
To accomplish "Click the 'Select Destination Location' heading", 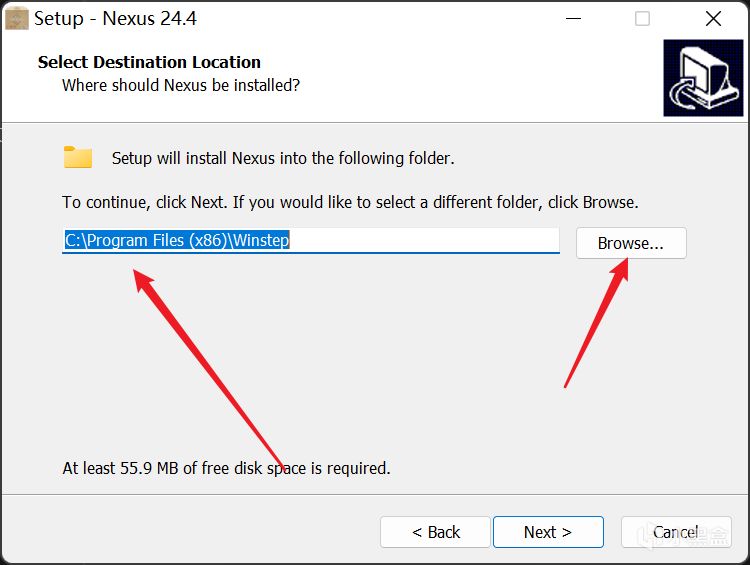I will (x=149, y=62).
